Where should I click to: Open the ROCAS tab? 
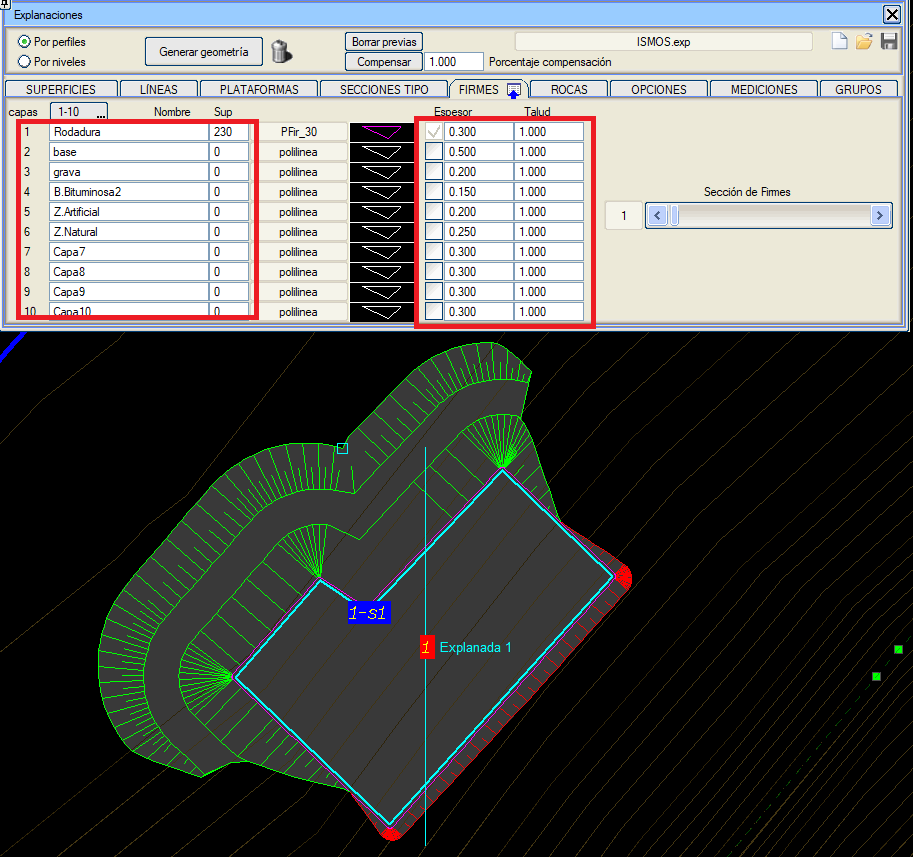569,89
